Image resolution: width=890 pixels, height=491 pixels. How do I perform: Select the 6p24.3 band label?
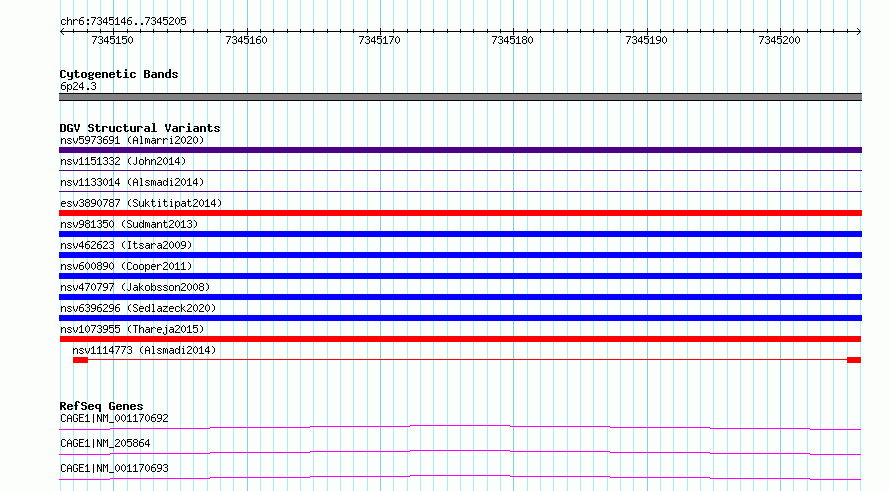click(x=78, y=86)
